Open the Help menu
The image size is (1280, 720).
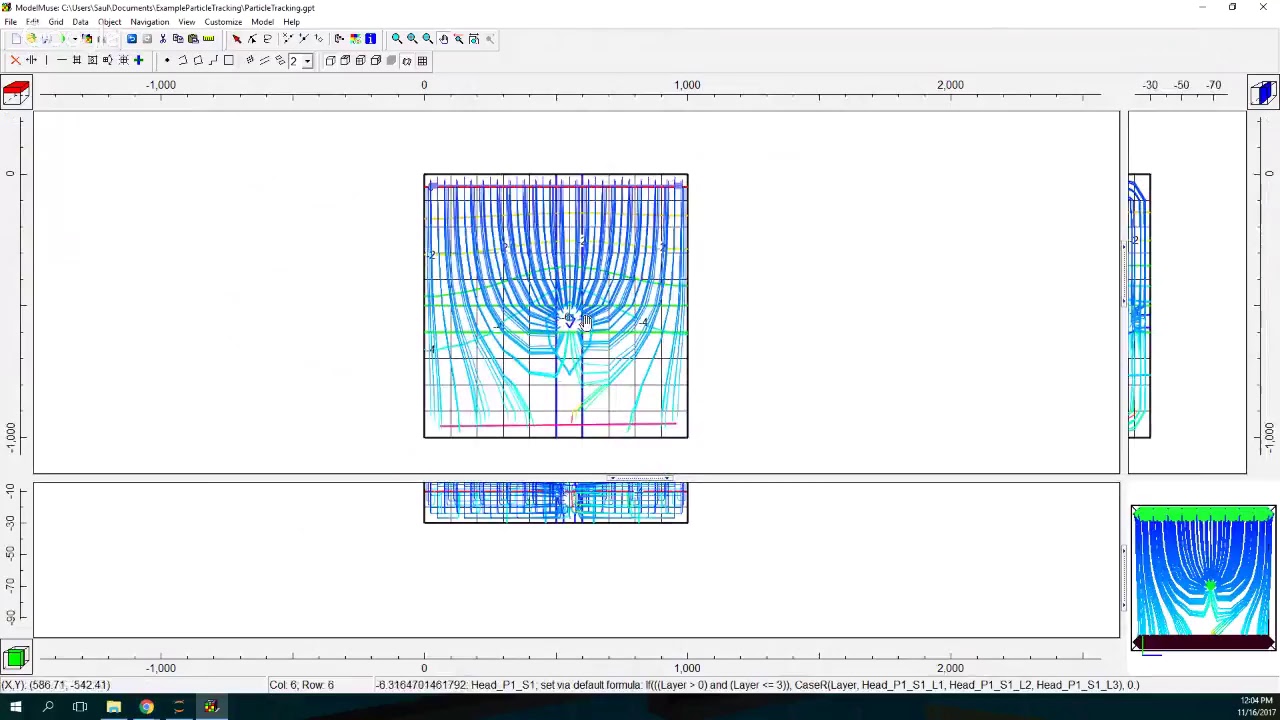[x=291, y=22]
